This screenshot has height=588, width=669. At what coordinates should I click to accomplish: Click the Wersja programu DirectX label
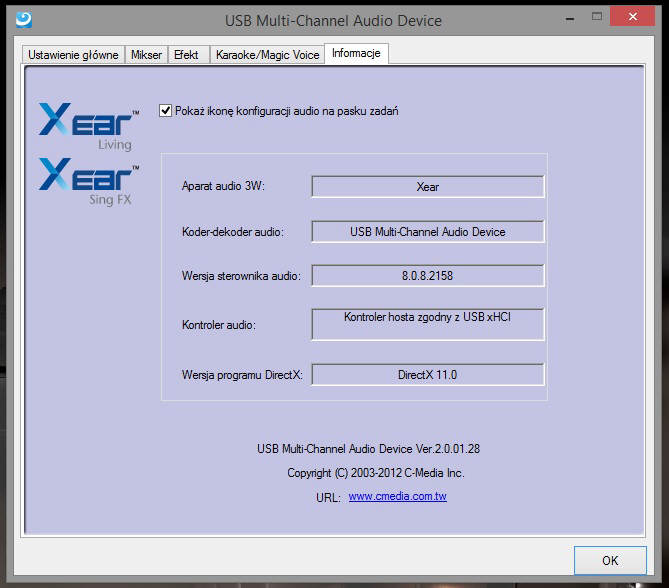(x=242, y=375)
